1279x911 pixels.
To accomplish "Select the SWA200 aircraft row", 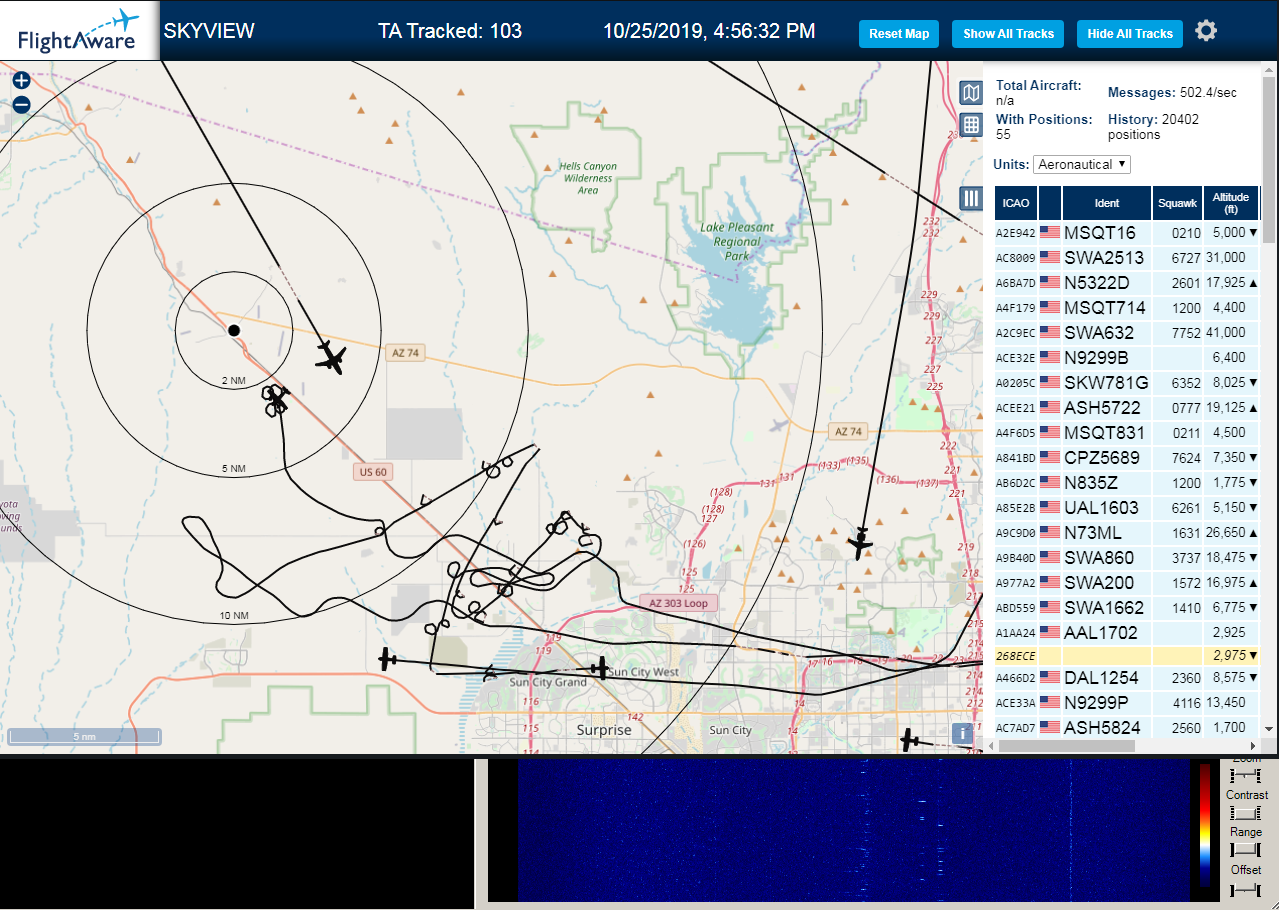I will [x=1127, y=582].
